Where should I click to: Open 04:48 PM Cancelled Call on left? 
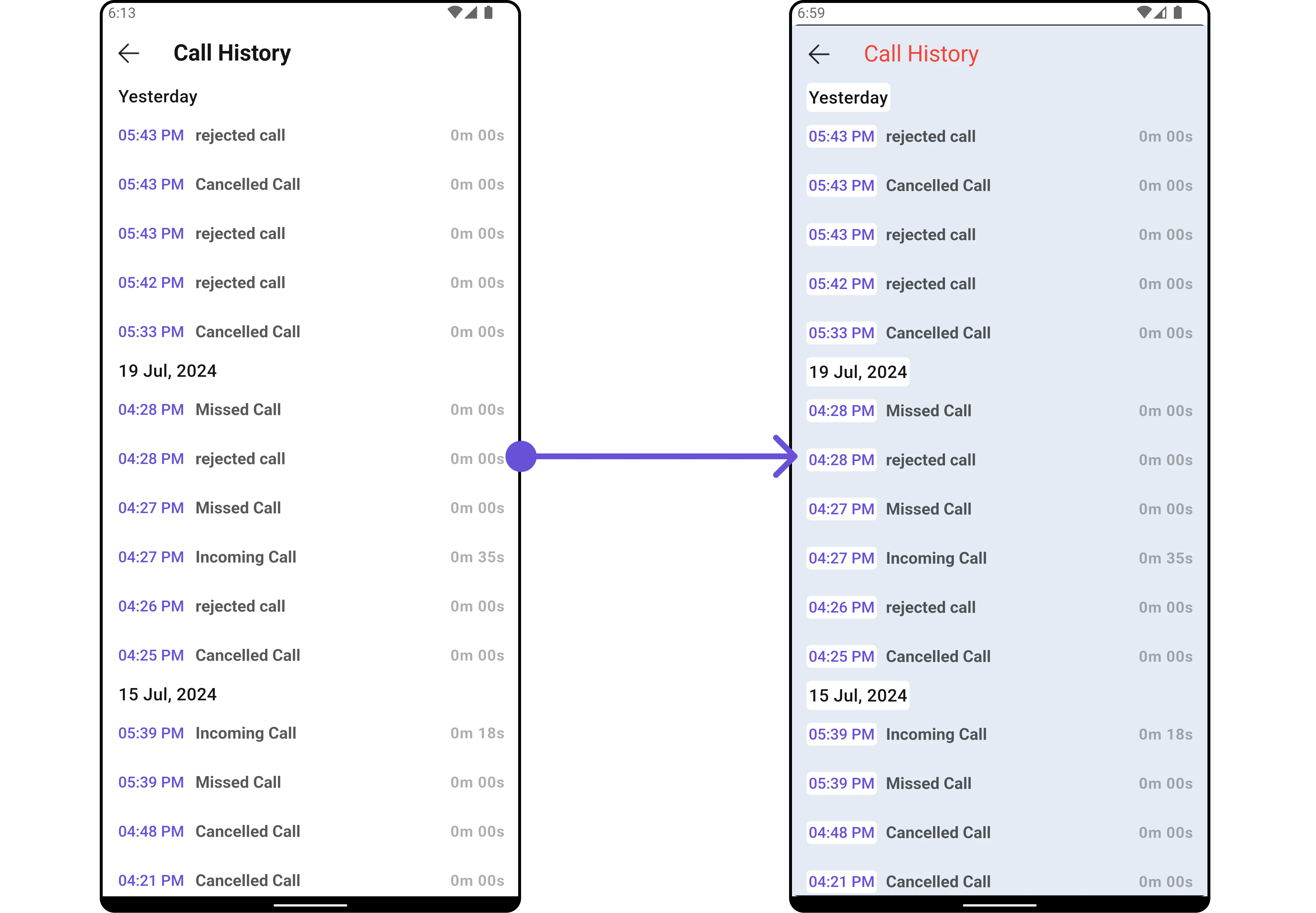[247, 832]
